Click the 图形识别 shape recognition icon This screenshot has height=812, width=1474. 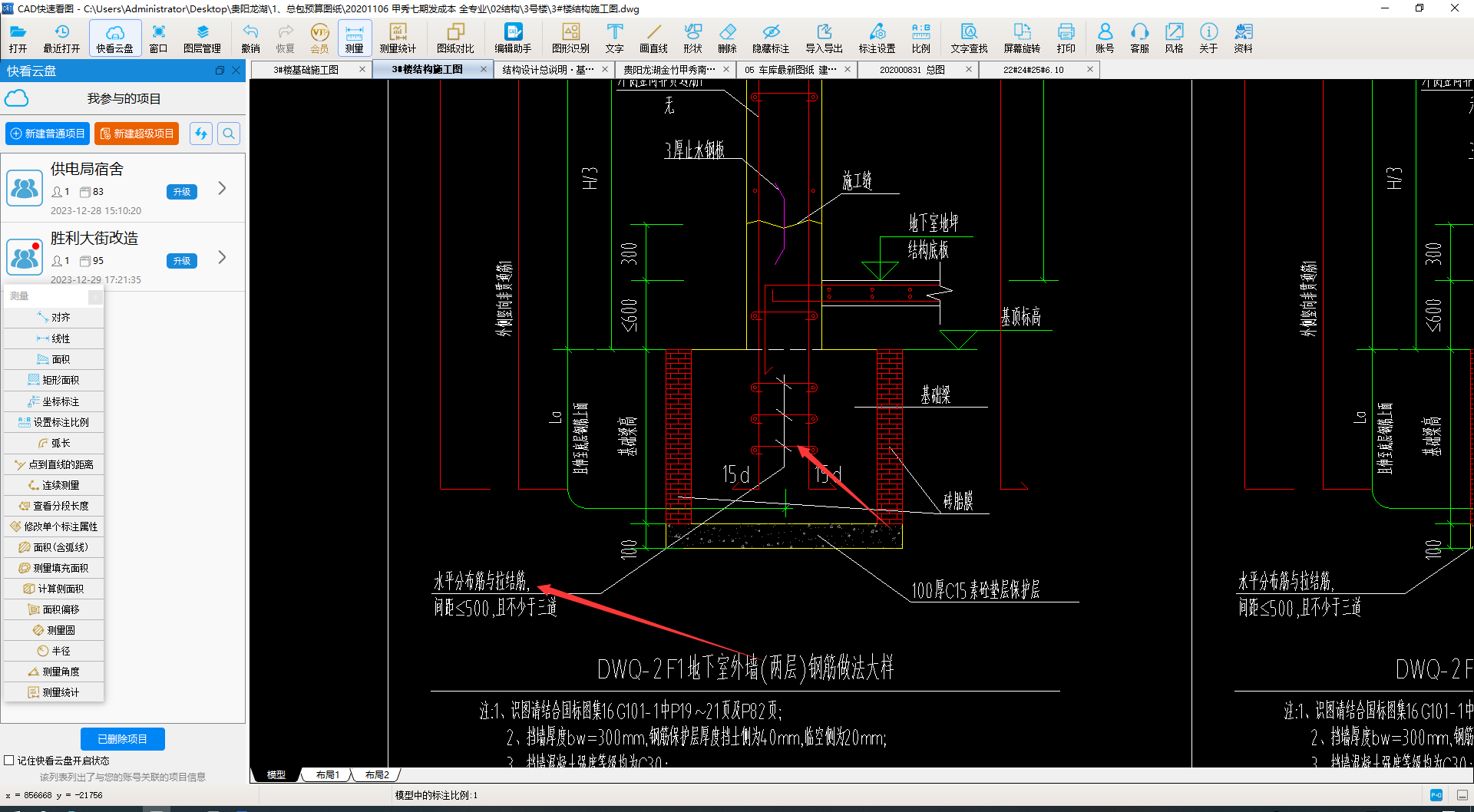[570, 38]
